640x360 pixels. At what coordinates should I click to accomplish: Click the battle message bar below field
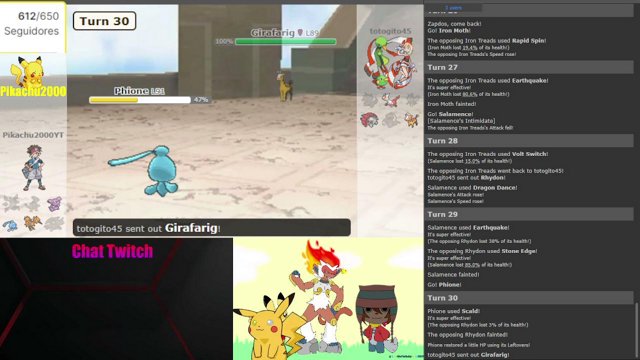[211, 228]
